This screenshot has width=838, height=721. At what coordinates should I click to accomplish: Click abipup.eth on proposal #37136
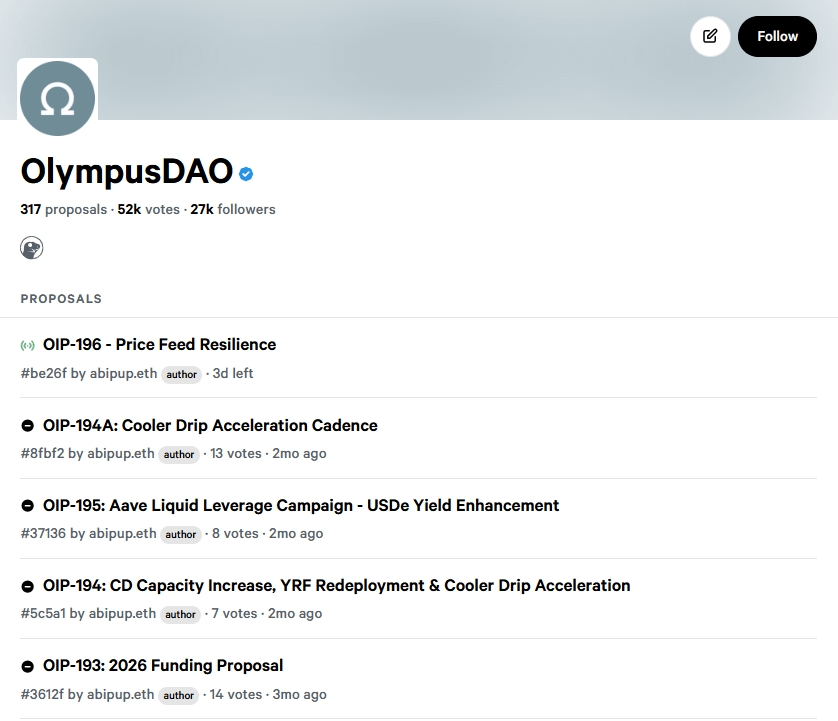[122, 533]
